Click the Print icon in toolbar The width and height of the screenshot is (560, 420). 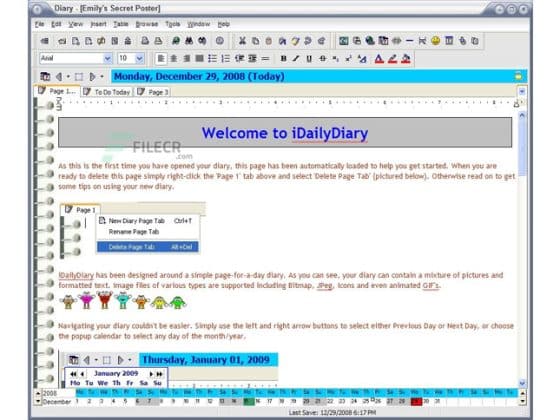coord(158,41)
